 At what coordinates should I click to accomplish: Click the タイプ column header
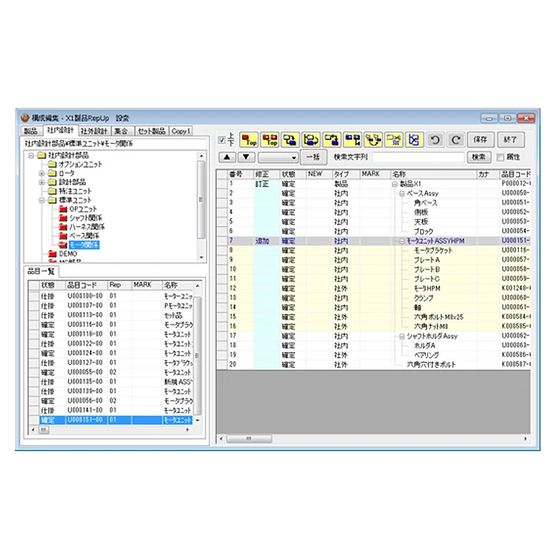[x=345, y=174]
